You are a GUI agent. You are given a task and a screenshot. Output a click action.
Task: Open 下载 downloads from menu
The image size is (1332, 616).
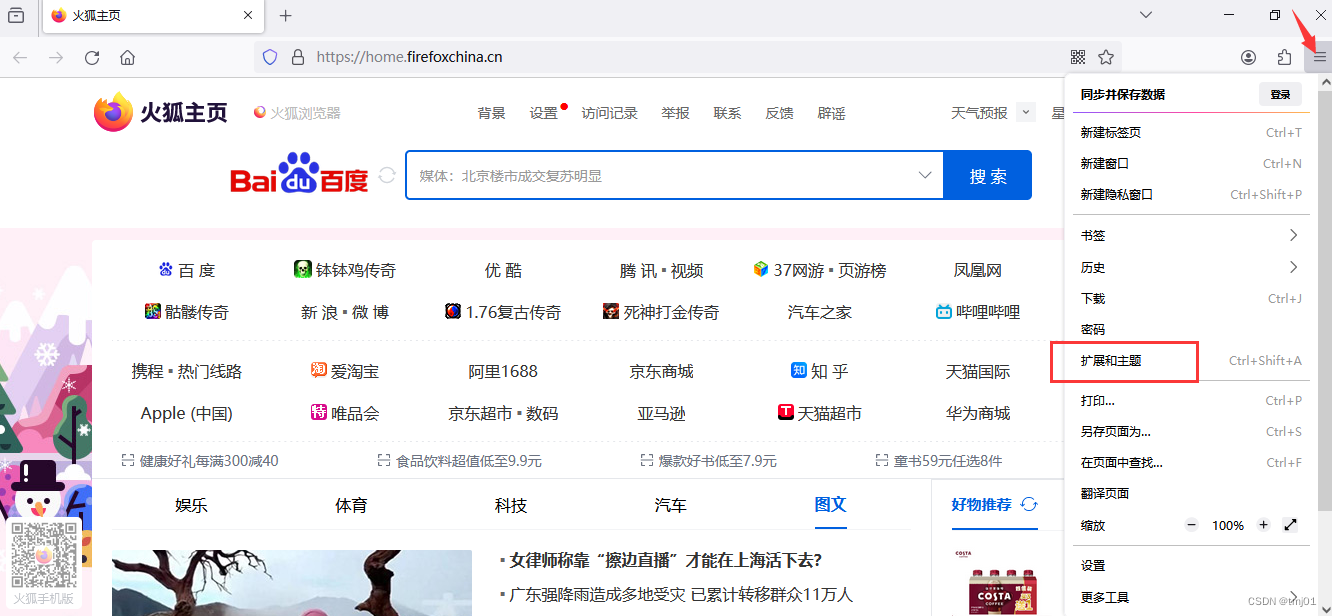pos(1190,298)
